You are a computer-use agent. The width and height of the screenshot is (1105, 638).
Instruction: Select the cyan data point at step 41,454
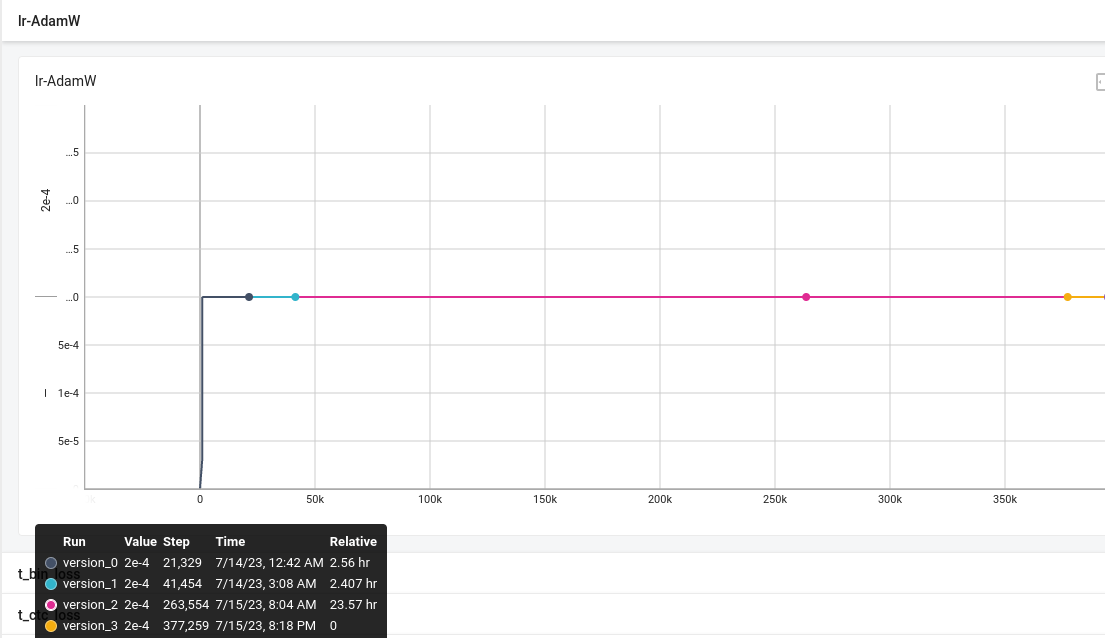click(295, 296)
